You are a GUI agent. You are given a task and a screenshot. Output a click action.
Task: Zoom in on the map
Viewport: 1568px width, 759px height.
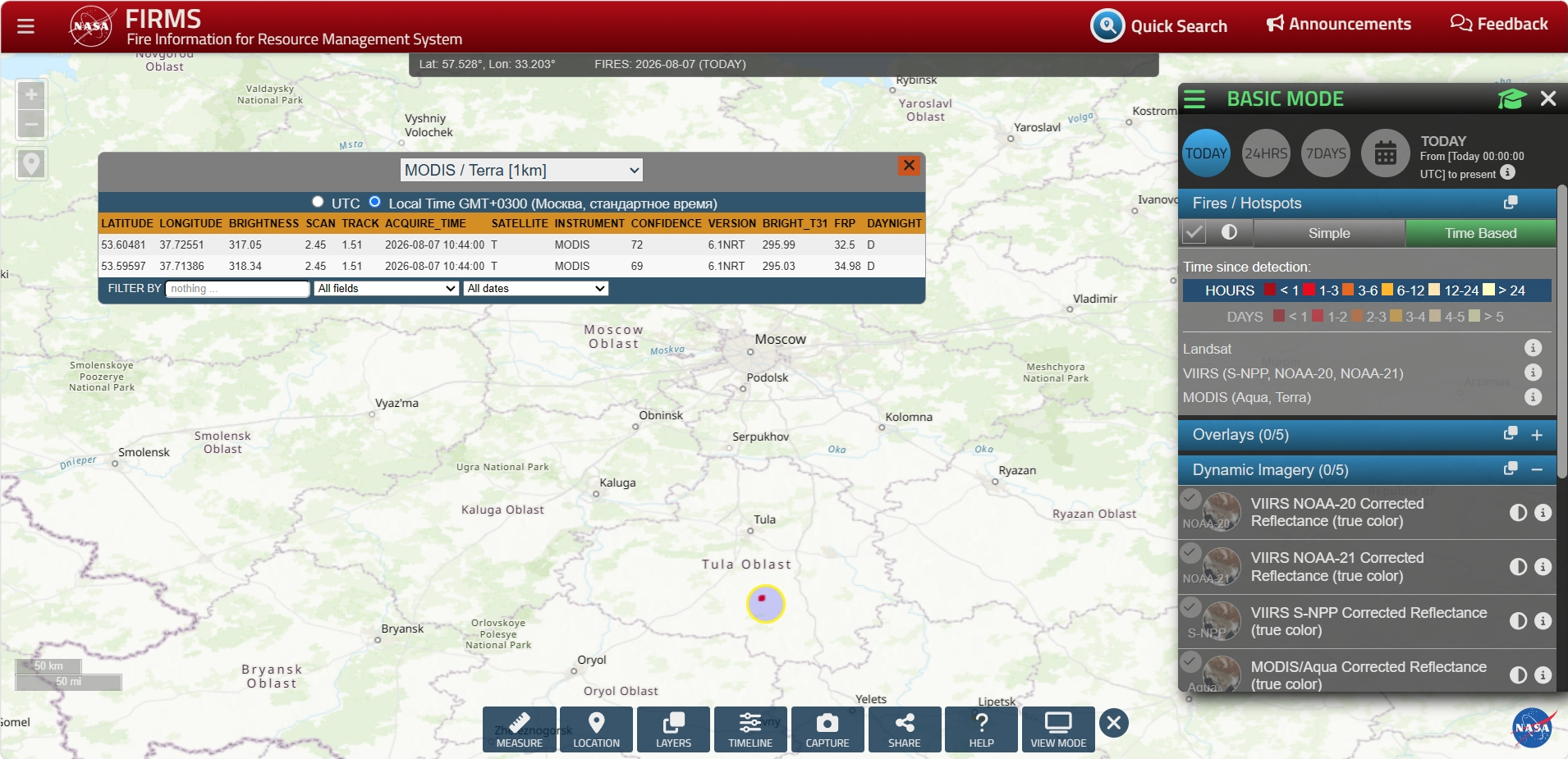tap(31, 95)
